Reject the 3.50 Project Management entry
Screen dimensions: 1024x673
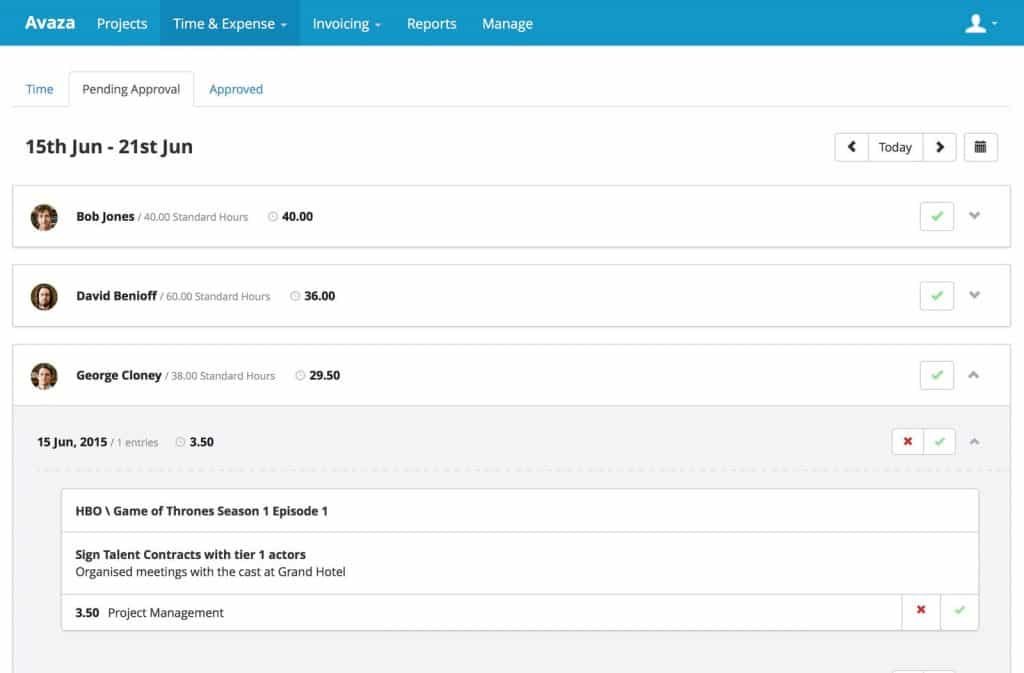[921, 611]
